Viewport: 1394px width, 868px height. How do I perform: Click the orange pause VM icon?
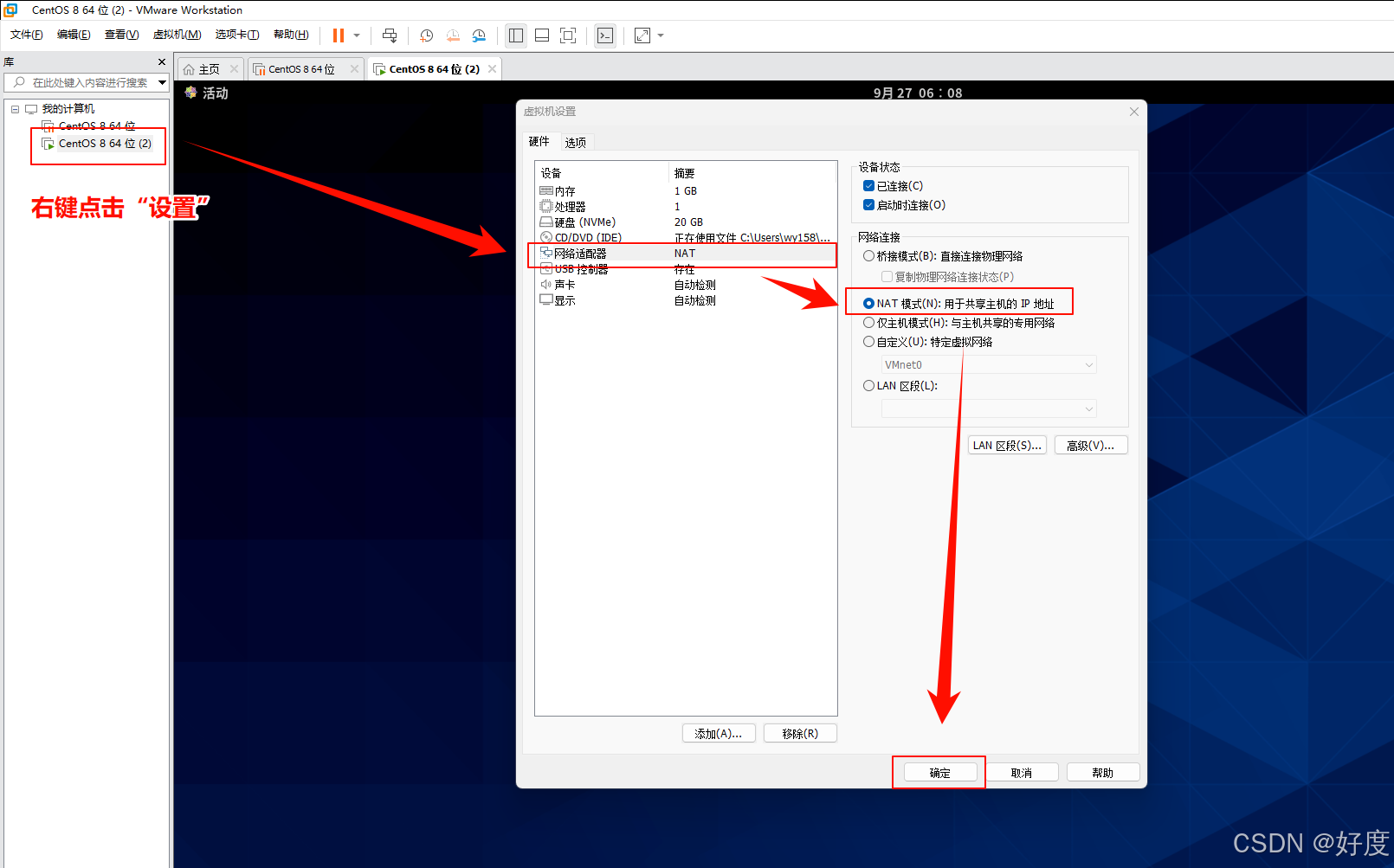339,35
